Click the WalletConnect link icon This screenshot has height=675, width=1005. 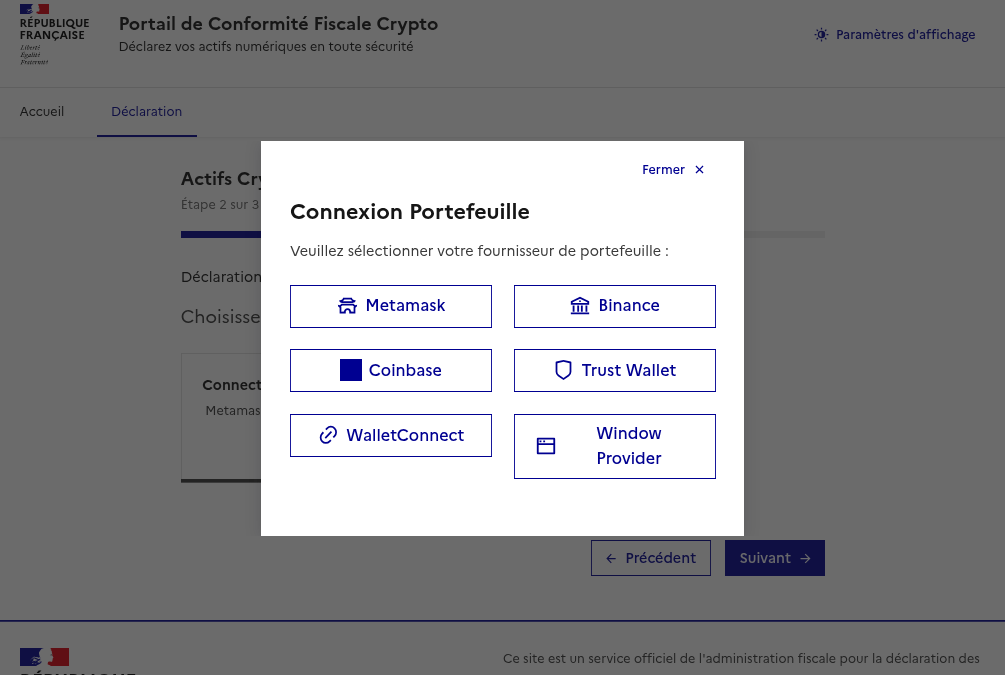pyautogui.click(x=328, y=435)
